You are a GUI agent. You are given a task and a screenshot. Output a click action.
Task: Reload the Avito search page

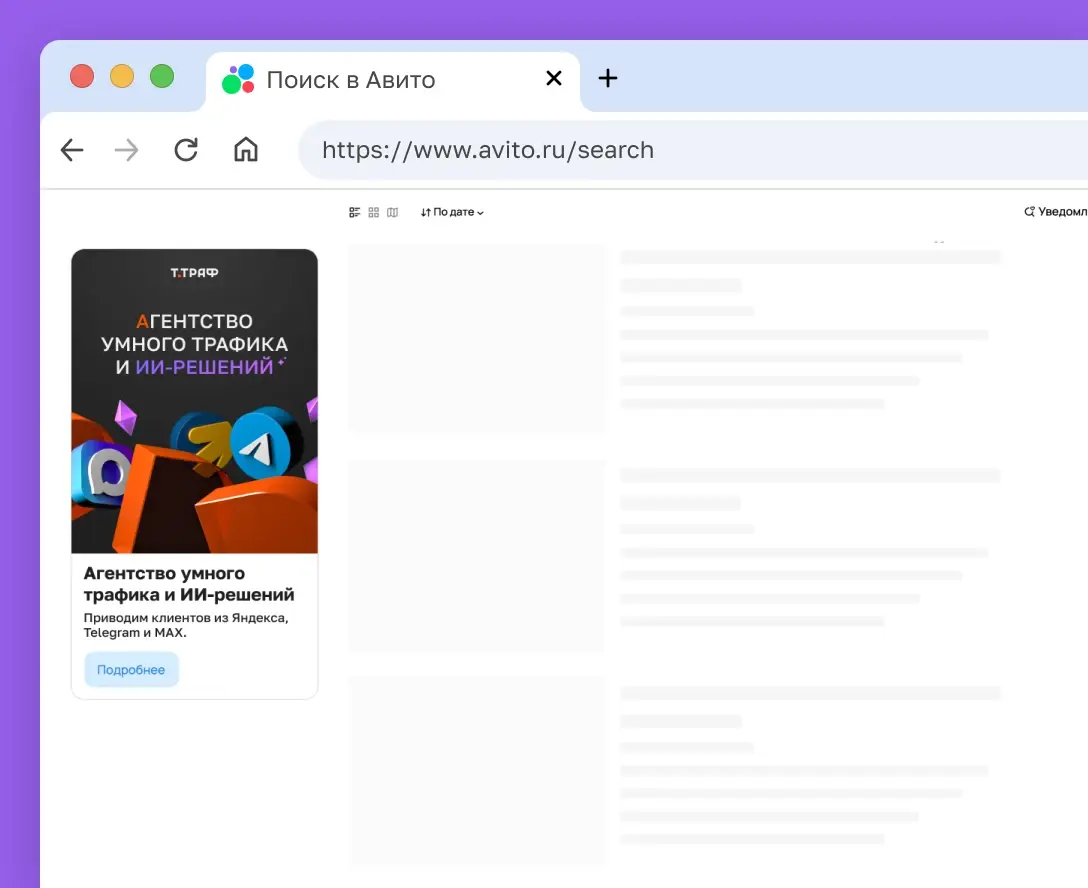[186, 150]
